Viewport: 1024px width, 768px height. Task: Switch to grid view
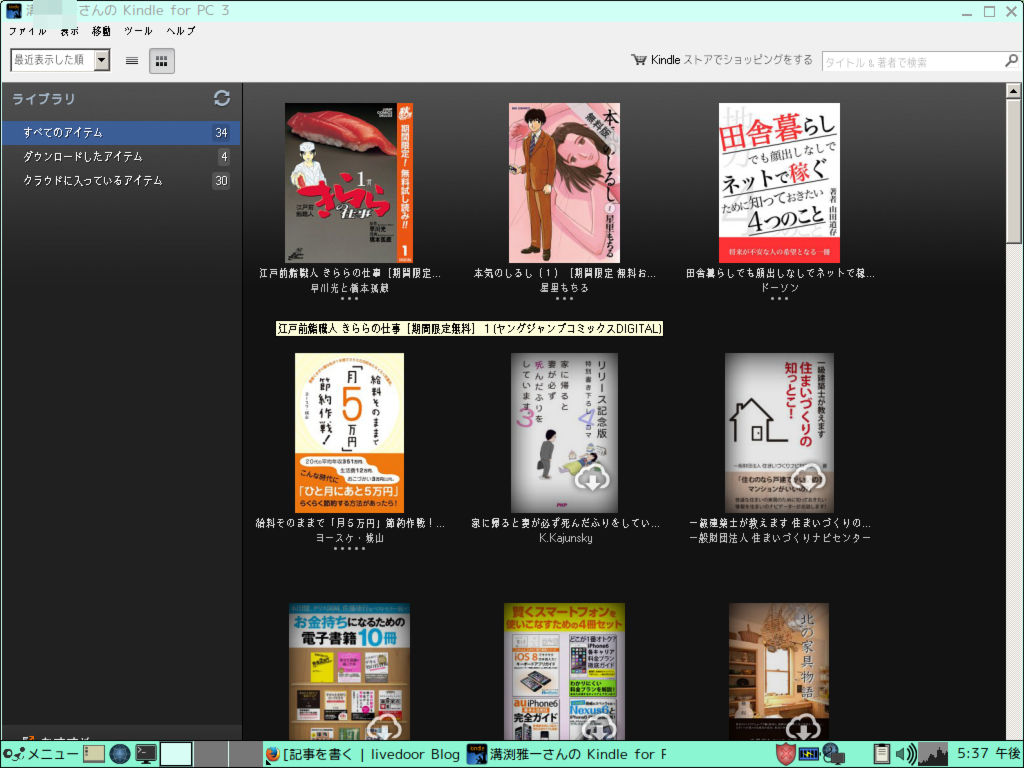161,61
